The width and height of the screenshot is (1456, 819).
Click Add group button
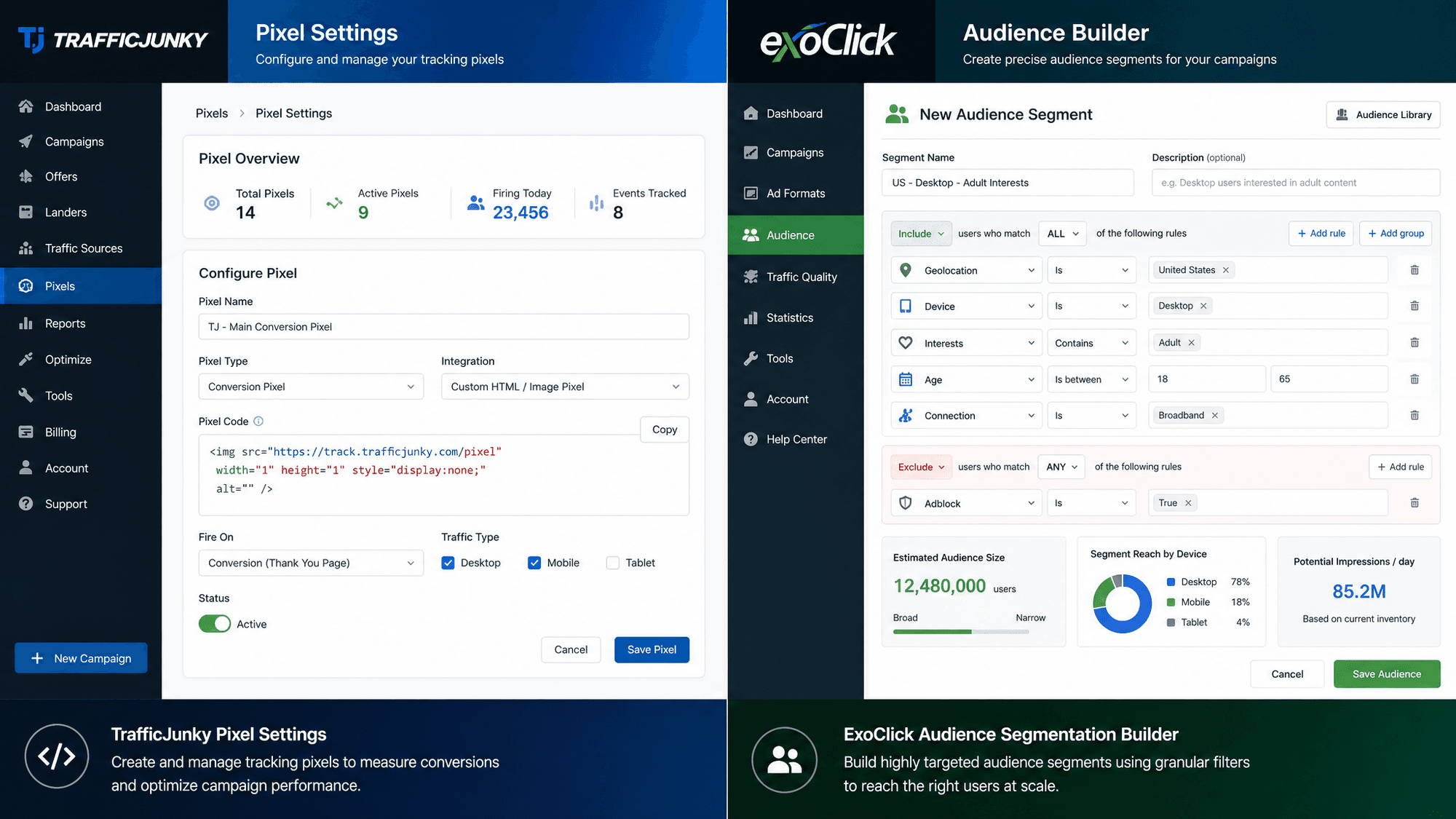tap(1396, 234)
